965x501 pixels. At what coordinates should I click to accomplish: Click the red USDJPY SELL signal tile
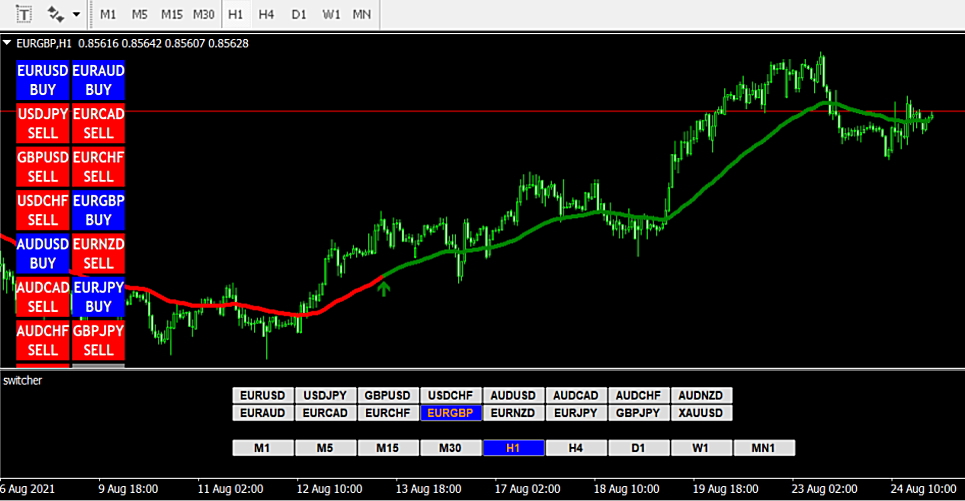point(42,123)
